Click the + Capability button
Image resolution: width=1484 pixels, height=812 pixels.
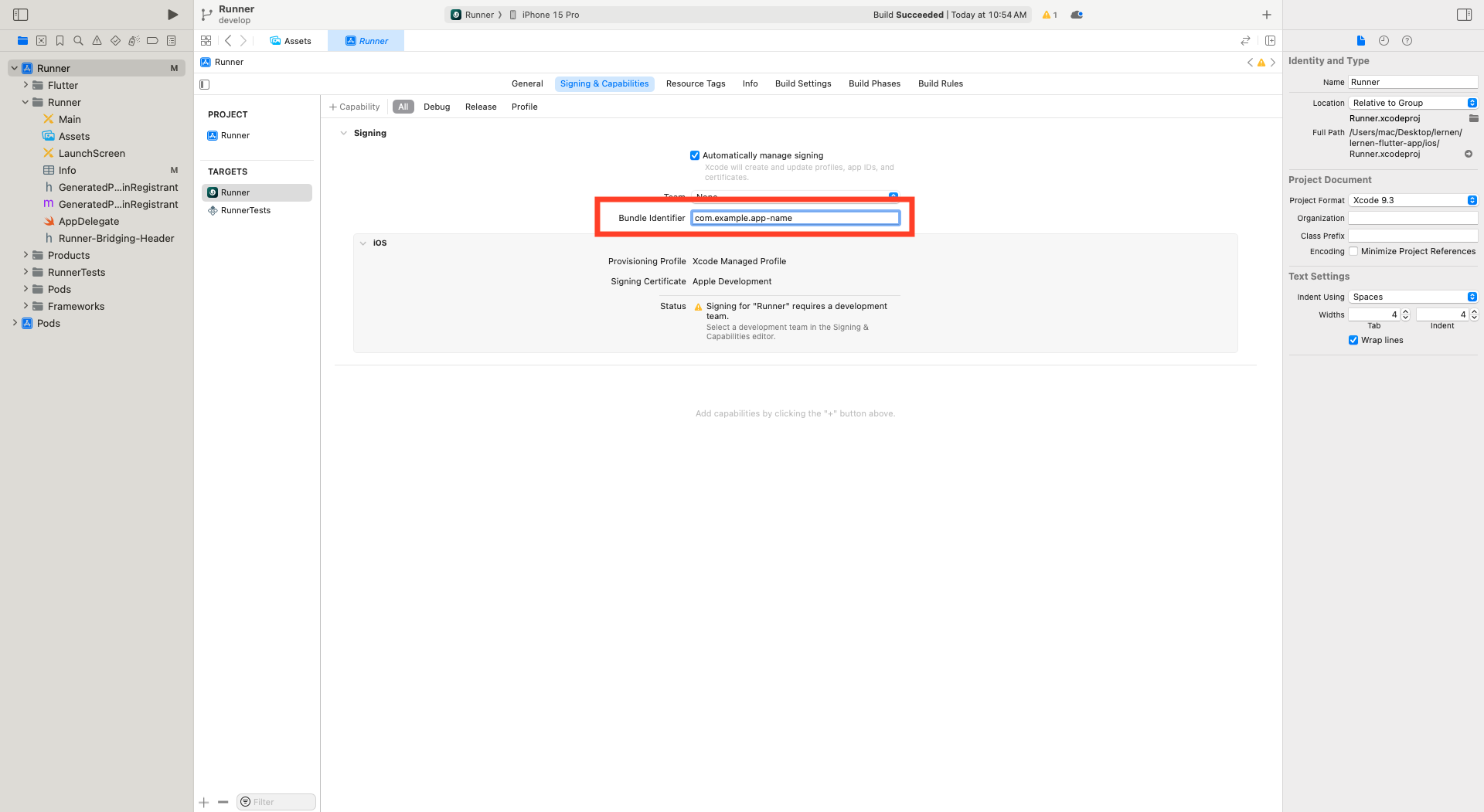(355, 107)
